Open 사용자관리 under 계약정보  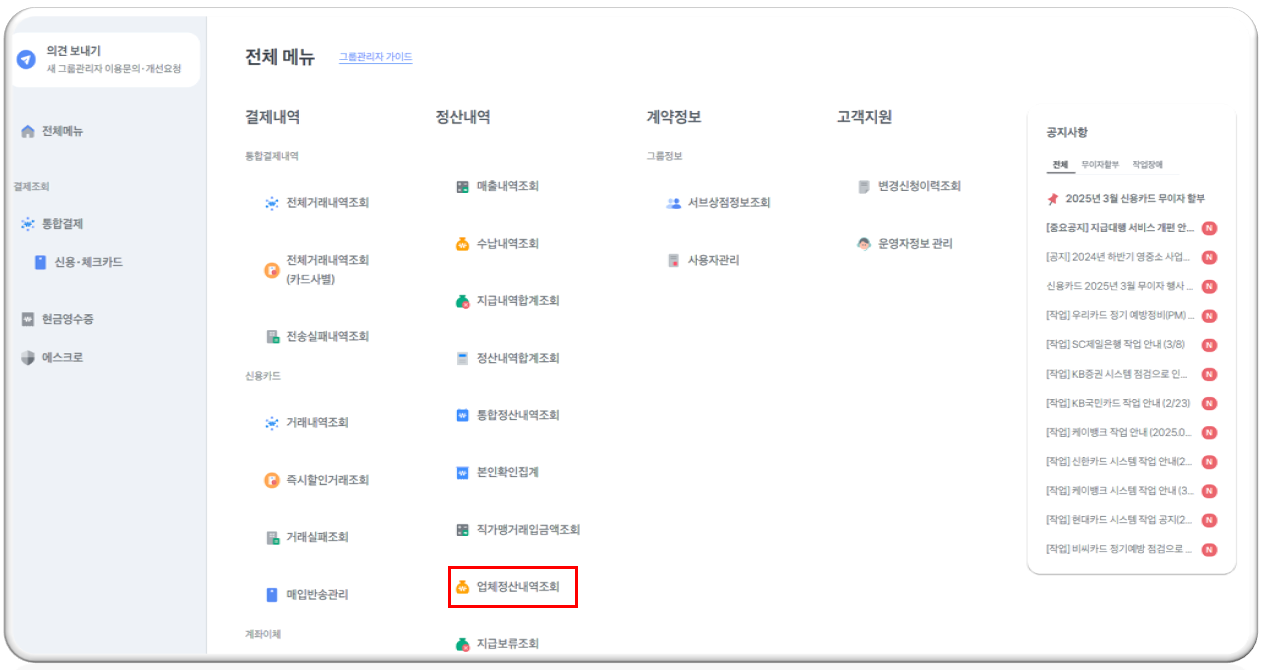click(713, 261)
